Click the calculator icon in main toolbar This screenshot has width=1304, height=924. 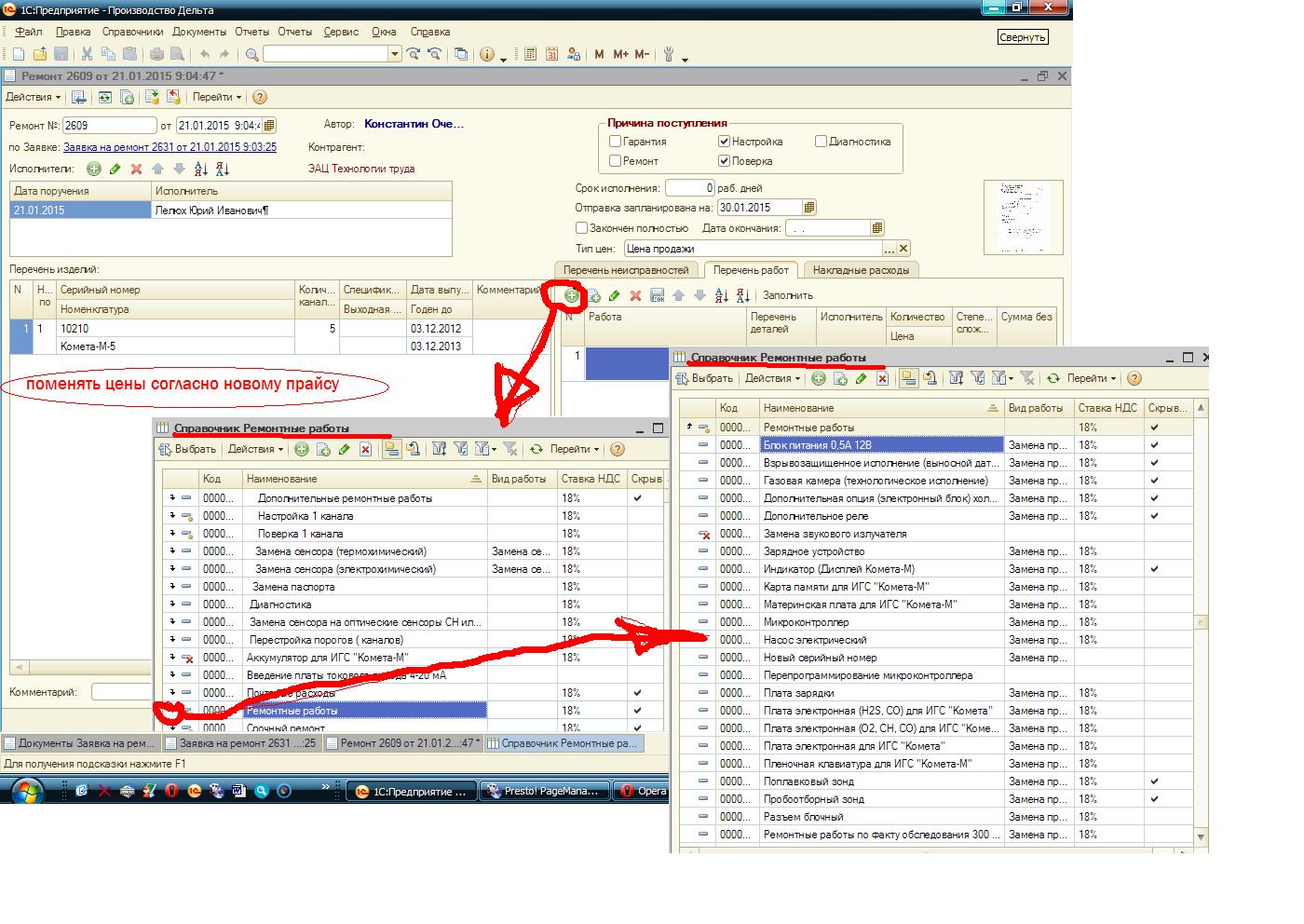click(x=530, y=54)
